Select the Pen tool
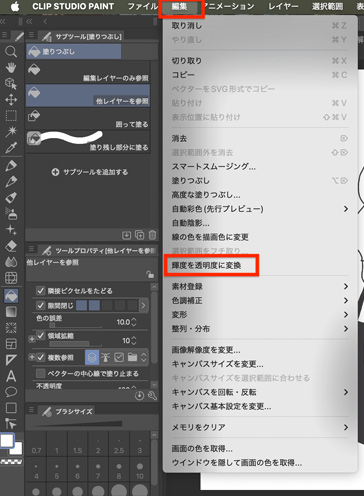364x496 pixels. [11, 165]
